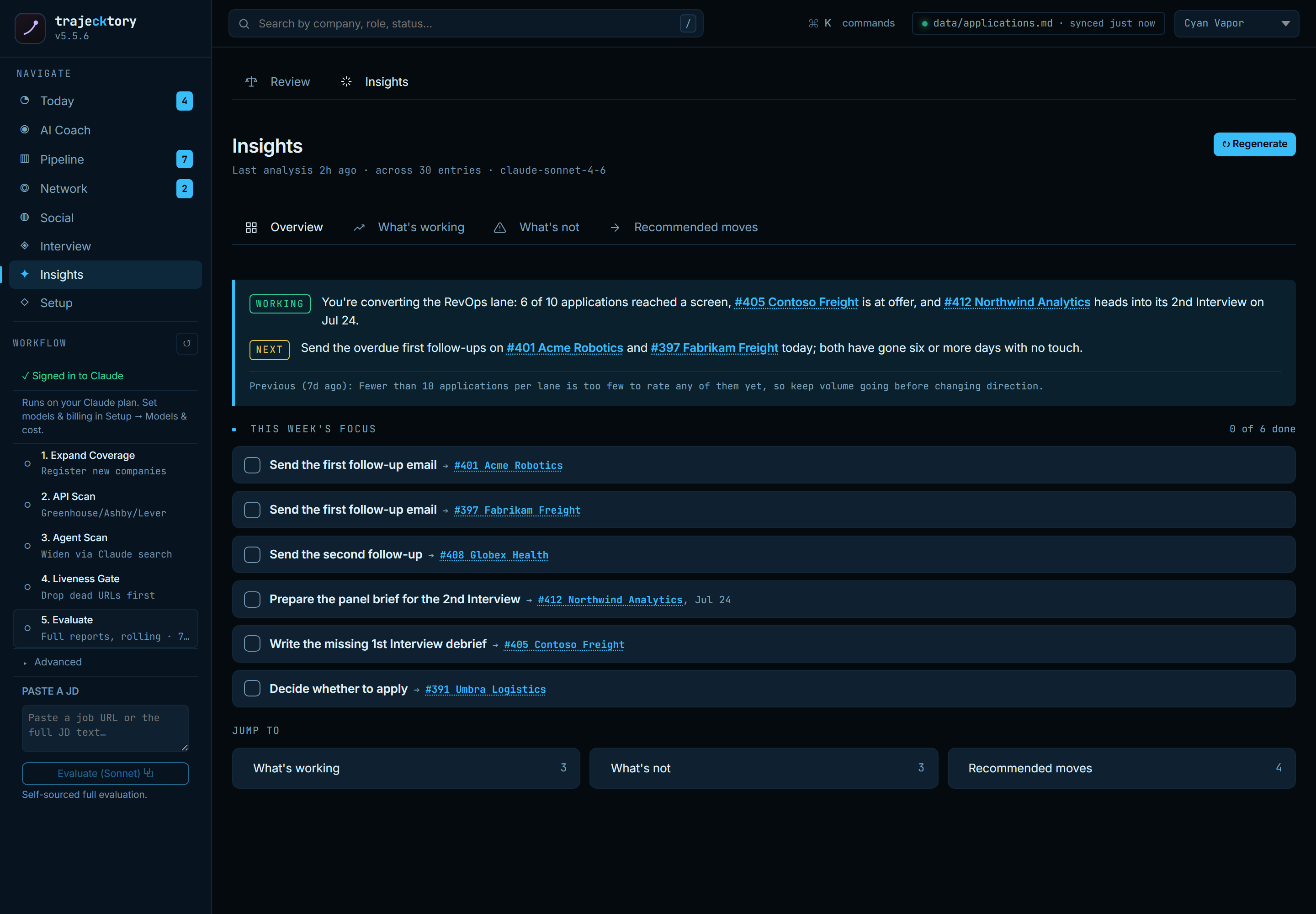Tick the panel brief 2nd Interview checkbox

tap(252, 599)
